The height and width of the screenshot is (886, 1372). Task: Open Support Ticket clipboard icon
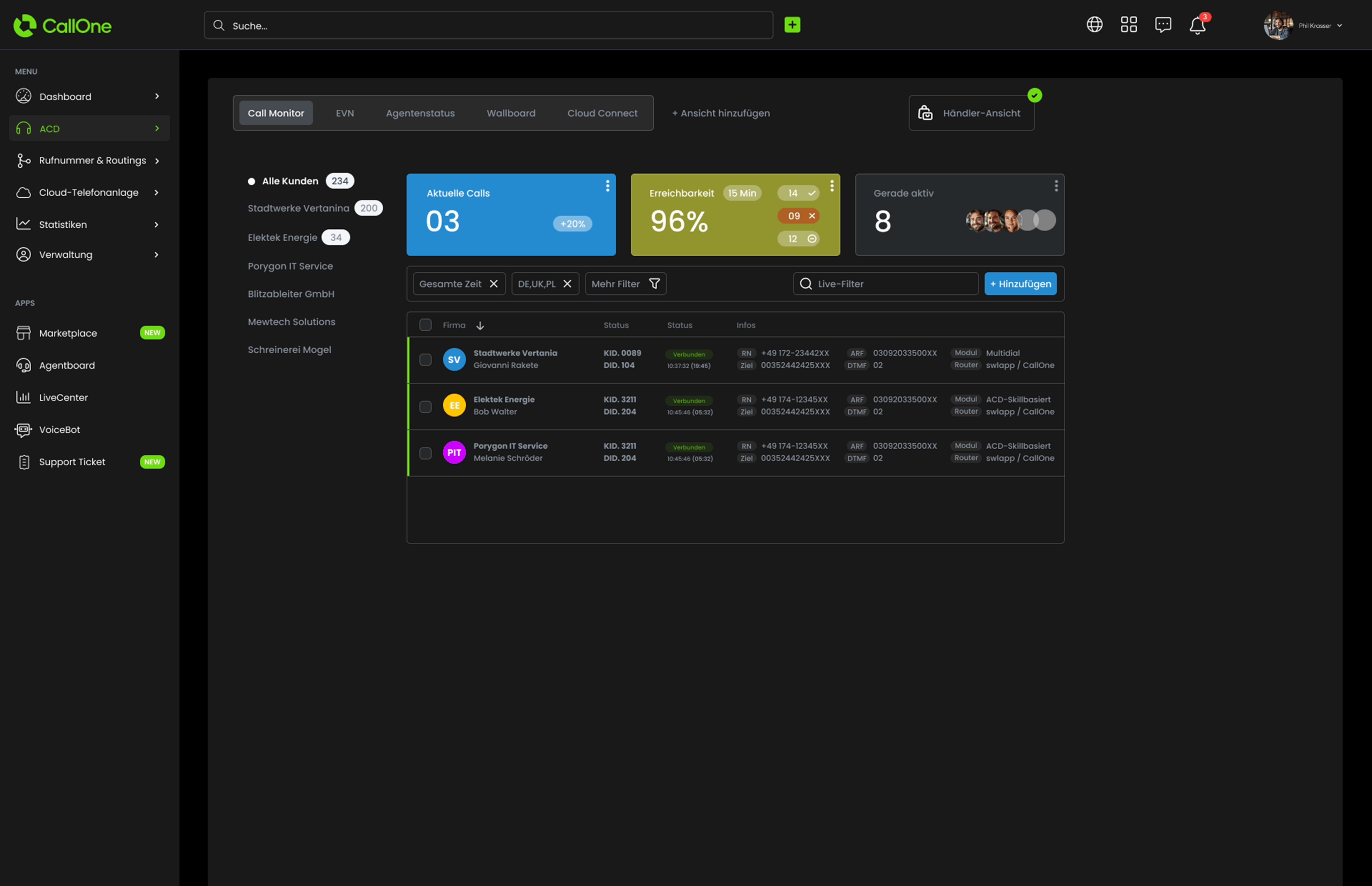coord(24,462)
